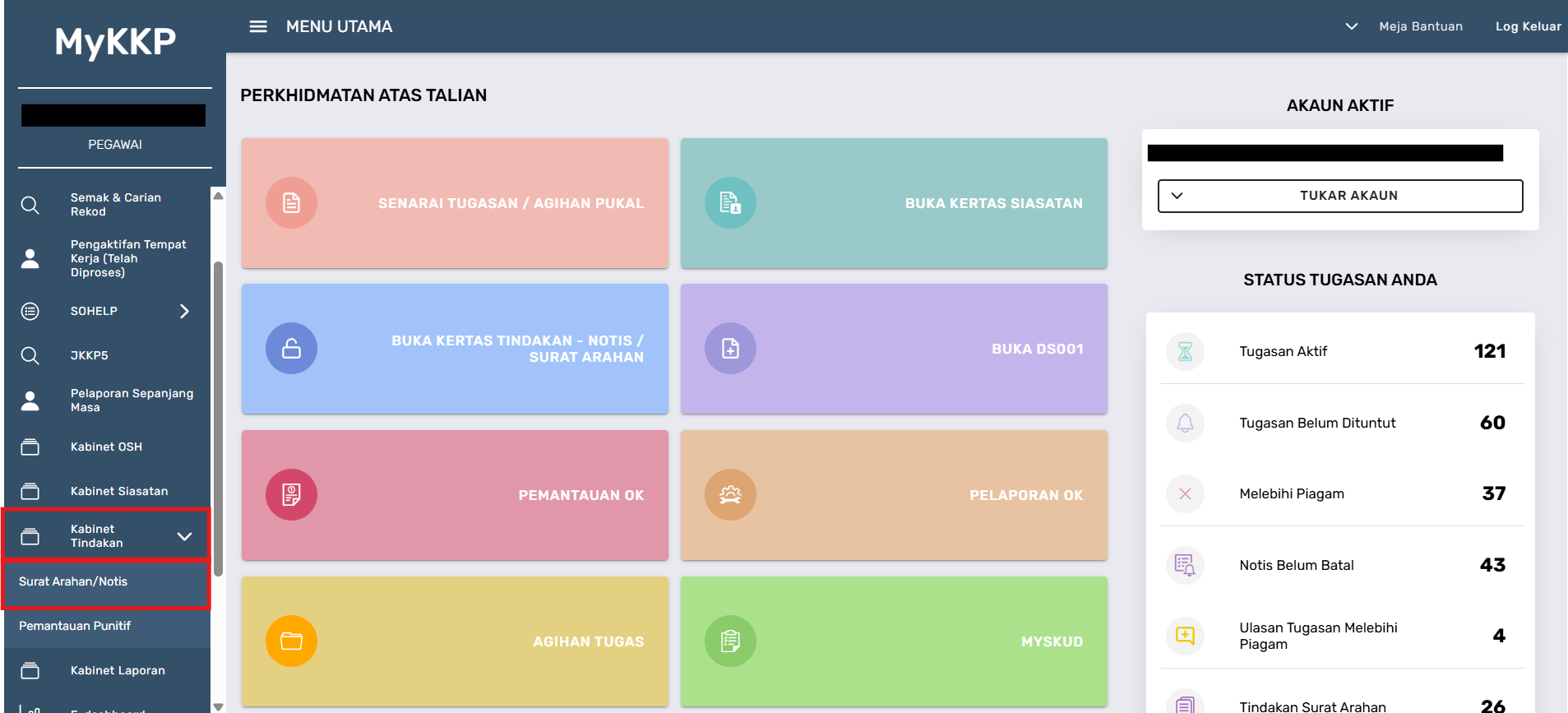Open dropdown chevron next to Meja Bantuan
The height and width of the screenshot is (713, 1568).
pos(1351,26)
